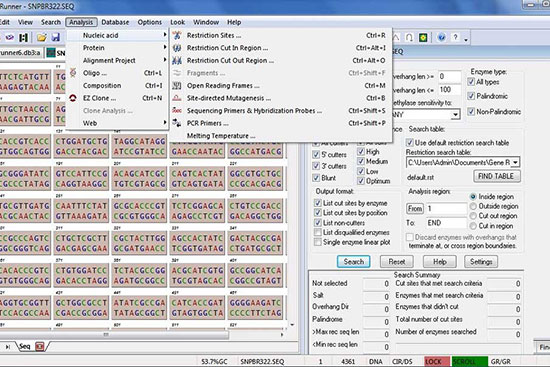Click the green and yellow circle toolbar icon
Image resolution: width=550 pixels, height=367 pixels.
(x=423, y=37)
